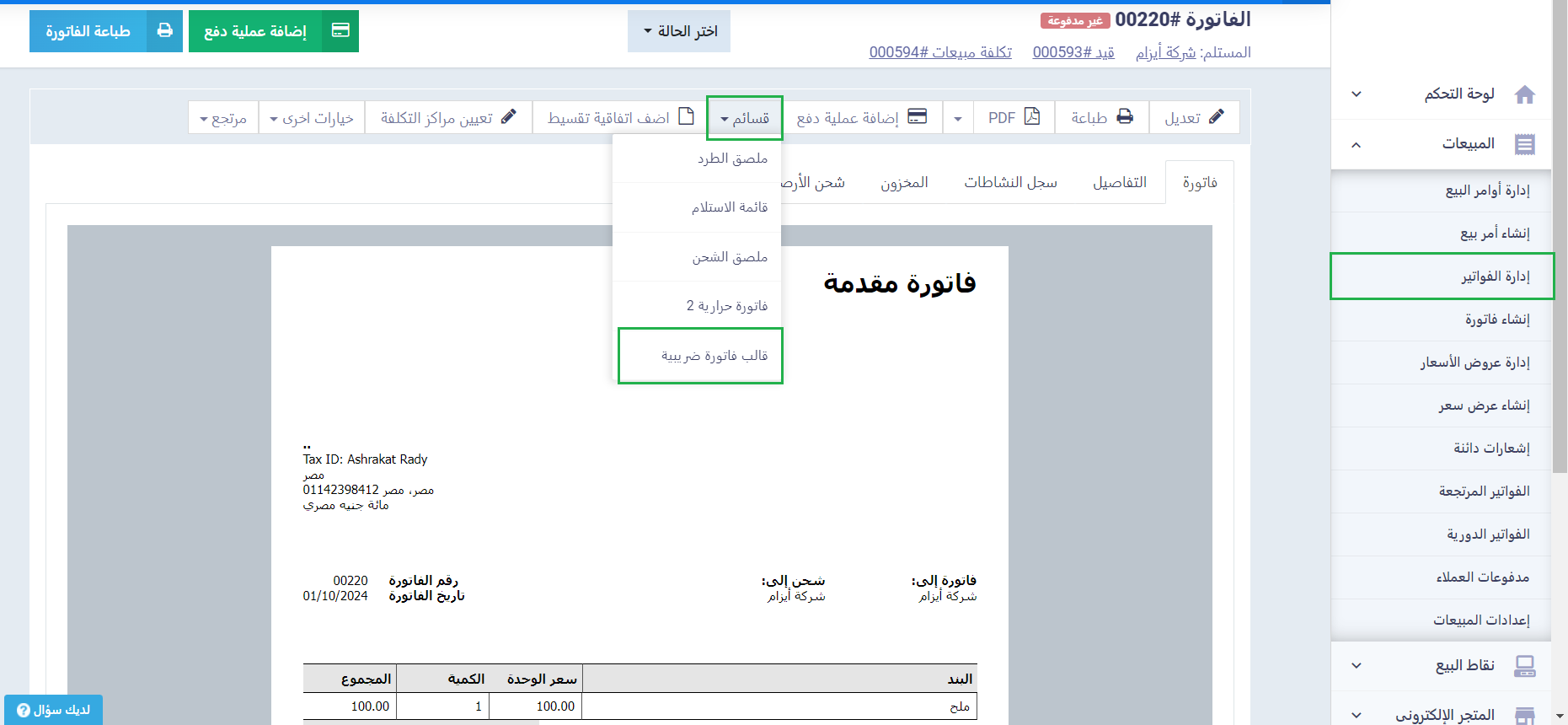Click the pencil icon beside تعديل
1568x725 pixels.
pyautogui.click(x=1216, y=117)
